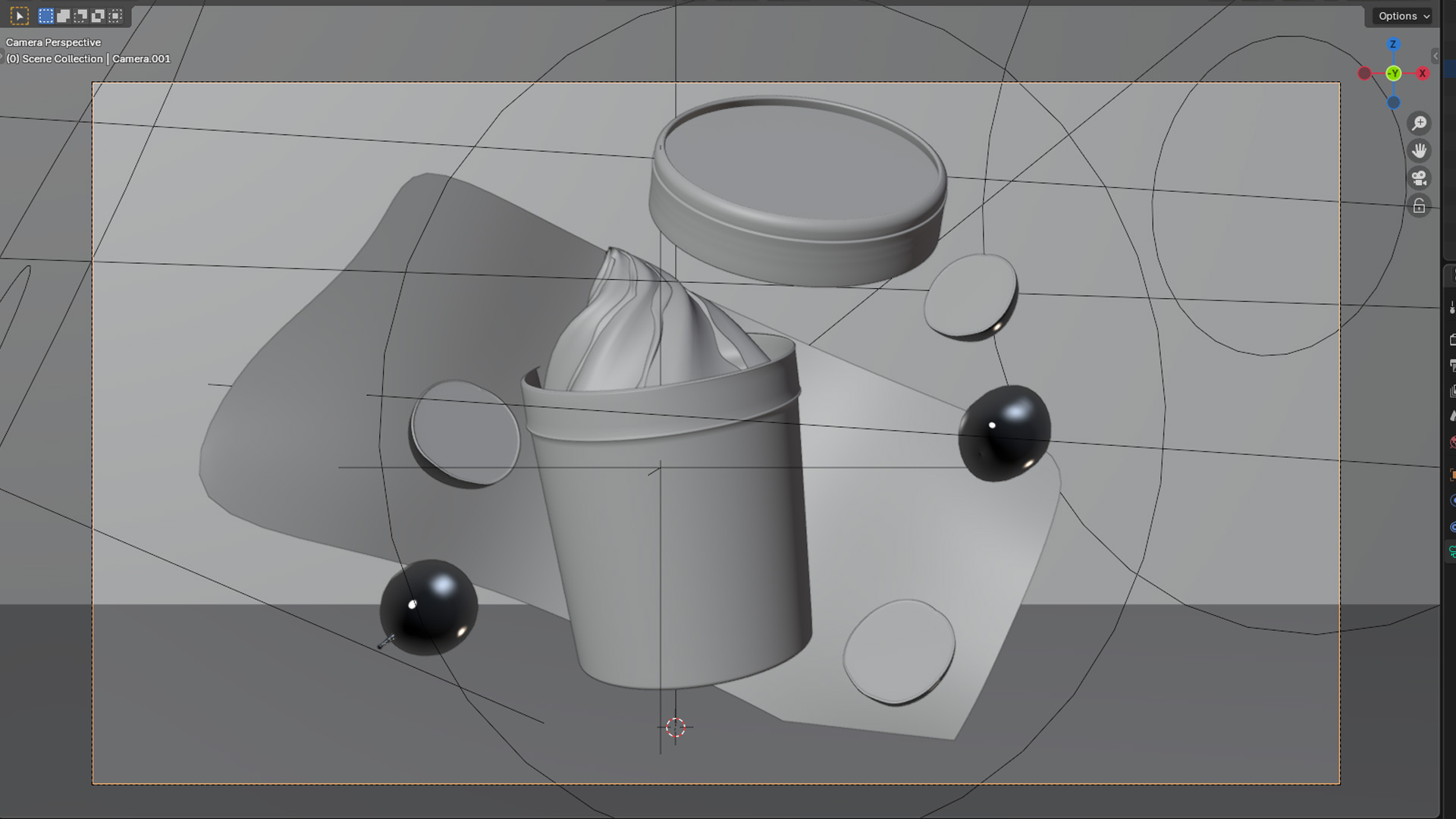This screenshot has width=1456, height=819.
Task: Click the 'Camera Perspective' overlay text
Action: pyautogui.click(x=53, y=42)
